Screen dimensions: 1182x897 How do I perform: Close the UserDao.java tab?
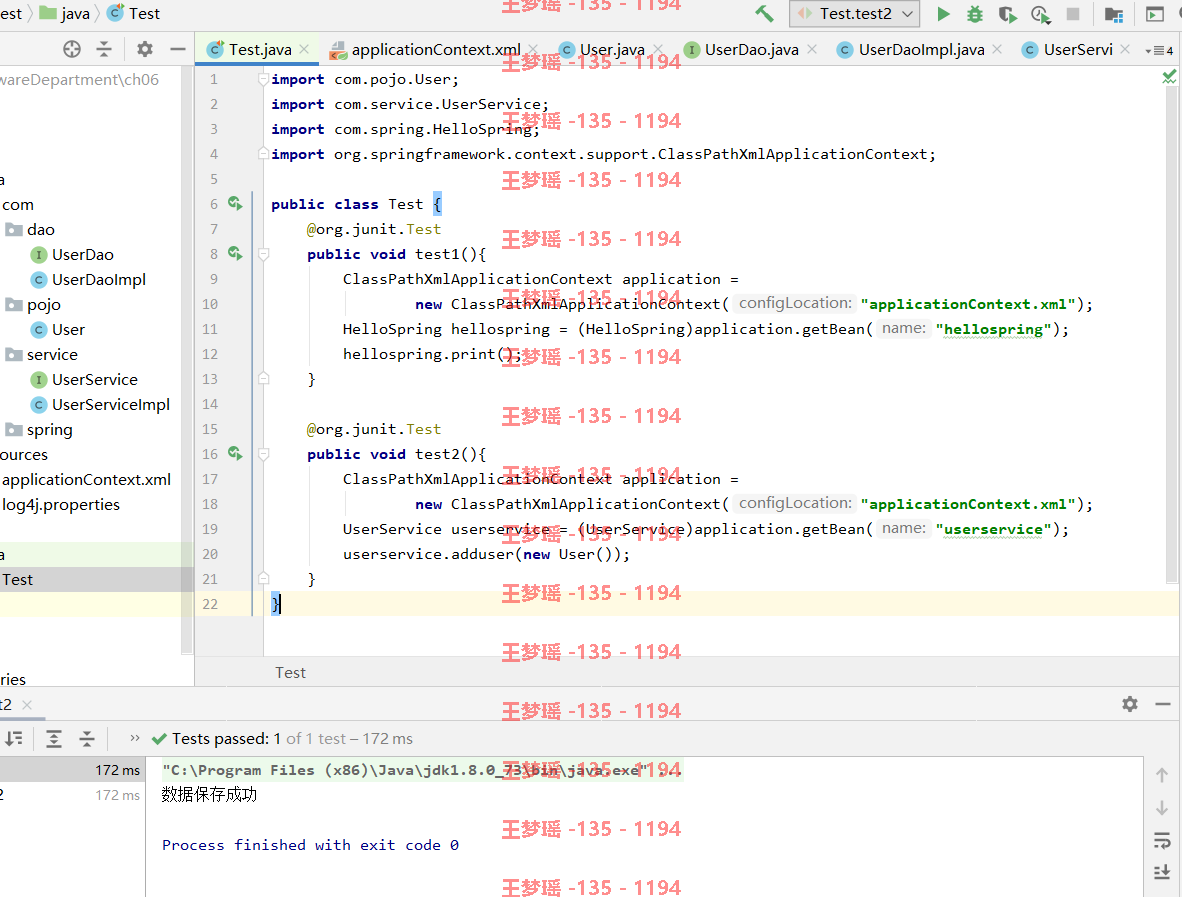(812, 49)
